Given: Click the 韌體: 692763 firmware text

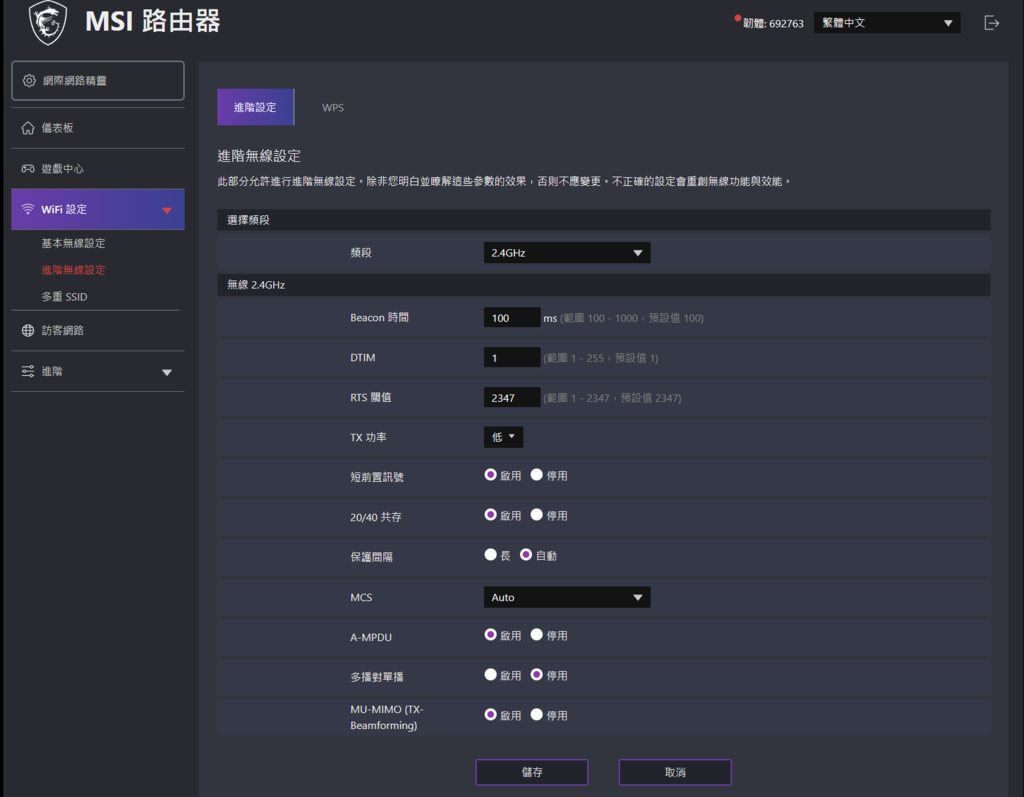Looking at the screenshot, I should (x=773, y=24).
